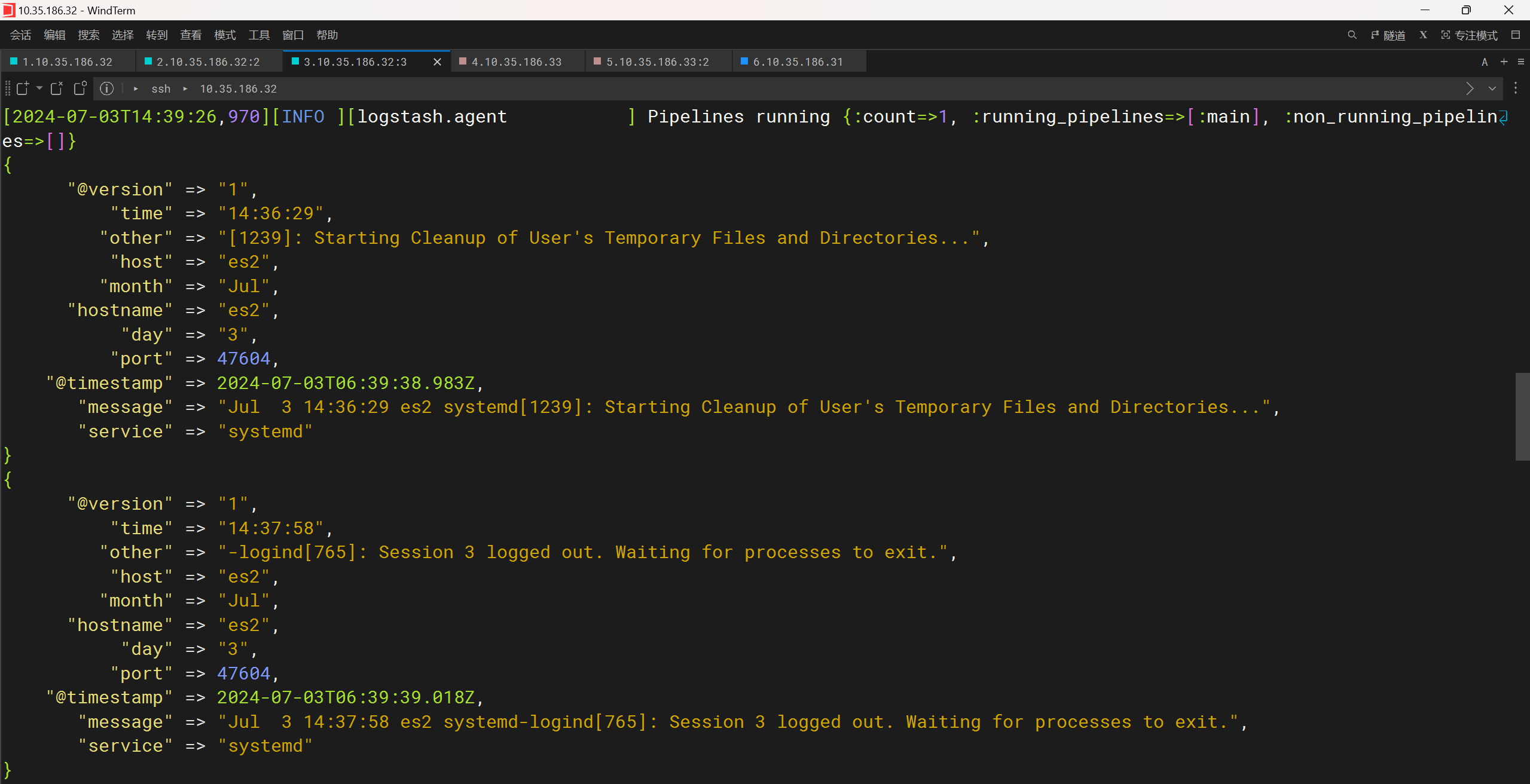Click the right chevron in address bar
Screen dimensions: 1530x784
[1470, 88]
